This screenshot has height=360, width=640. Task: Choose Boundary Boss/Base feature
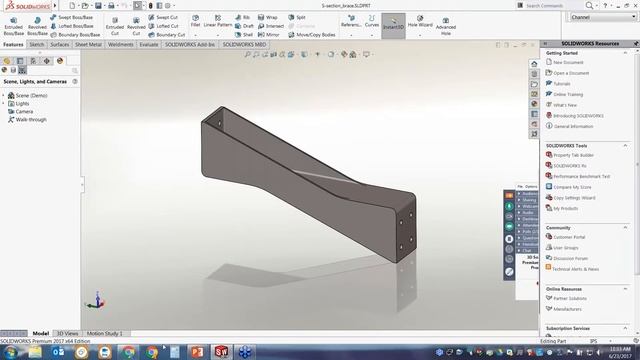point(75,35)
